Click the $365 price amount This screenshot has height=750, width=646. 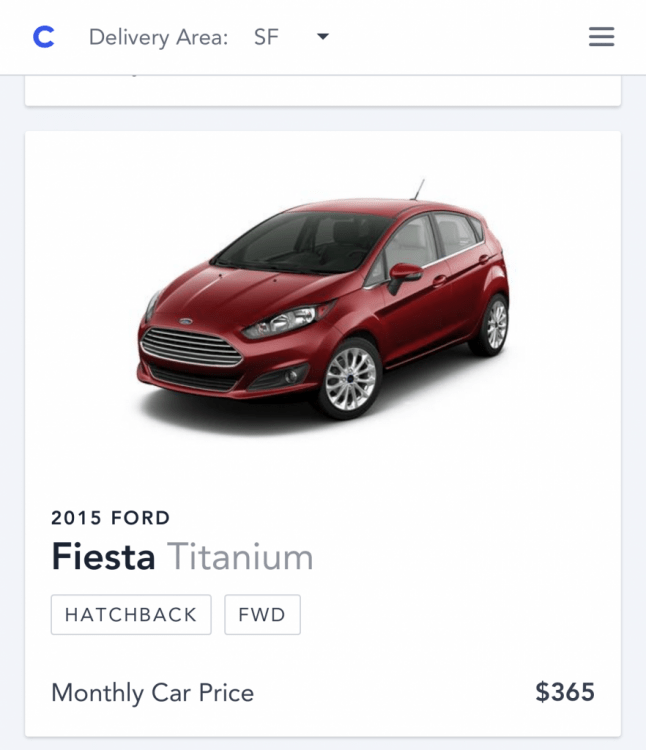coord(565,692)
